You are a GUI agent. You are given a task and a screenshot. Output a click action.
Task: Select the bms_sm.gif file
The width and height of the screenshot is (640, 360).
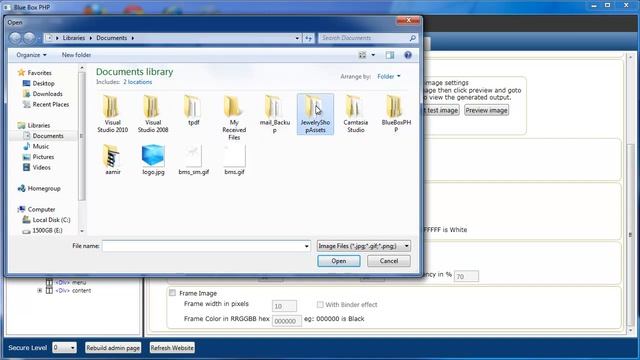[x=193, y=160]
